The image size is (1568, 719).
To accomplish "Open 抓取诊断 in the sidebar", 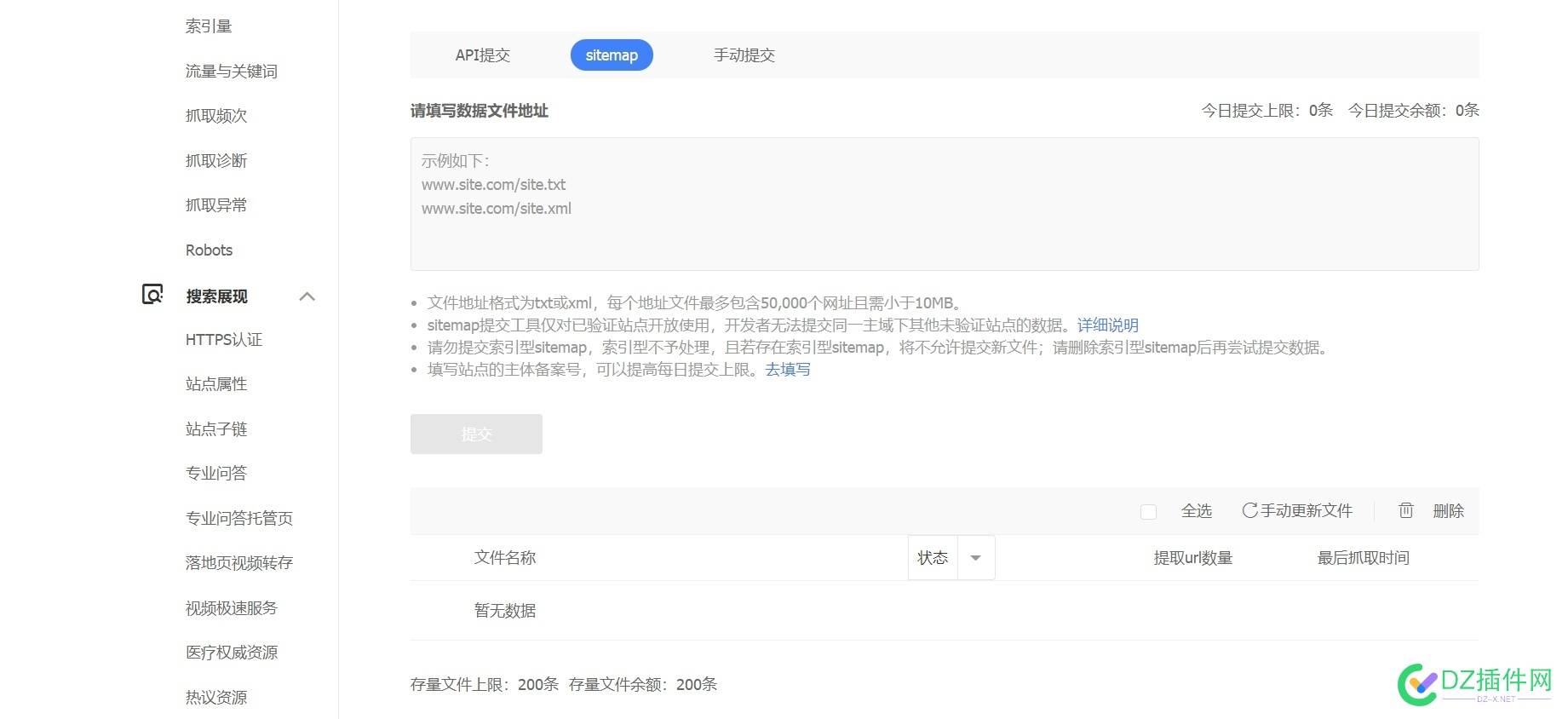I will [x=216, y=161].
